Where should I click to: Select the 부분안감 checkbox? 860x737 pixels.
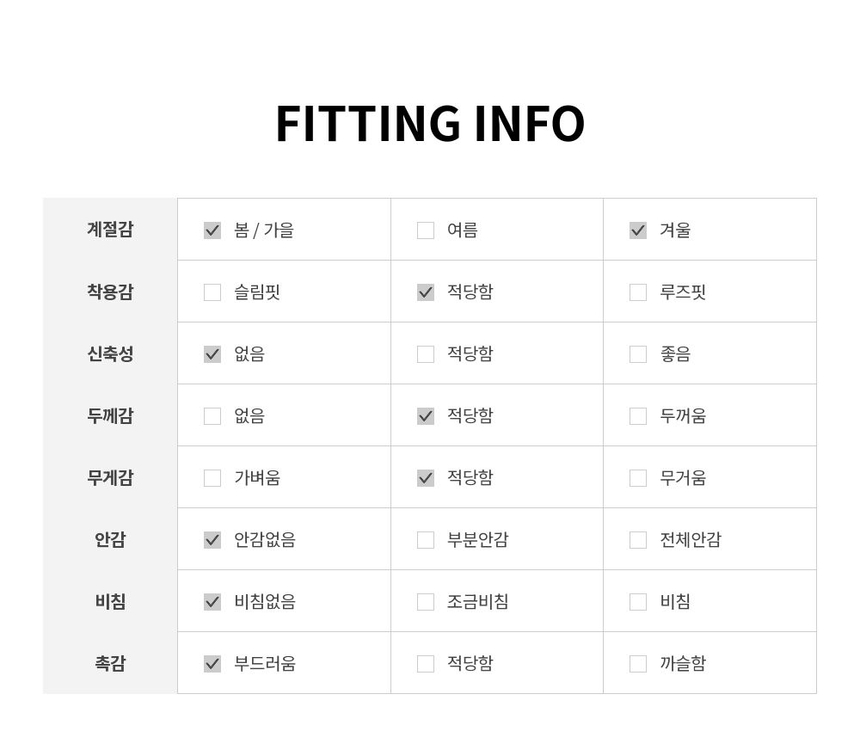tap(425, 540)
